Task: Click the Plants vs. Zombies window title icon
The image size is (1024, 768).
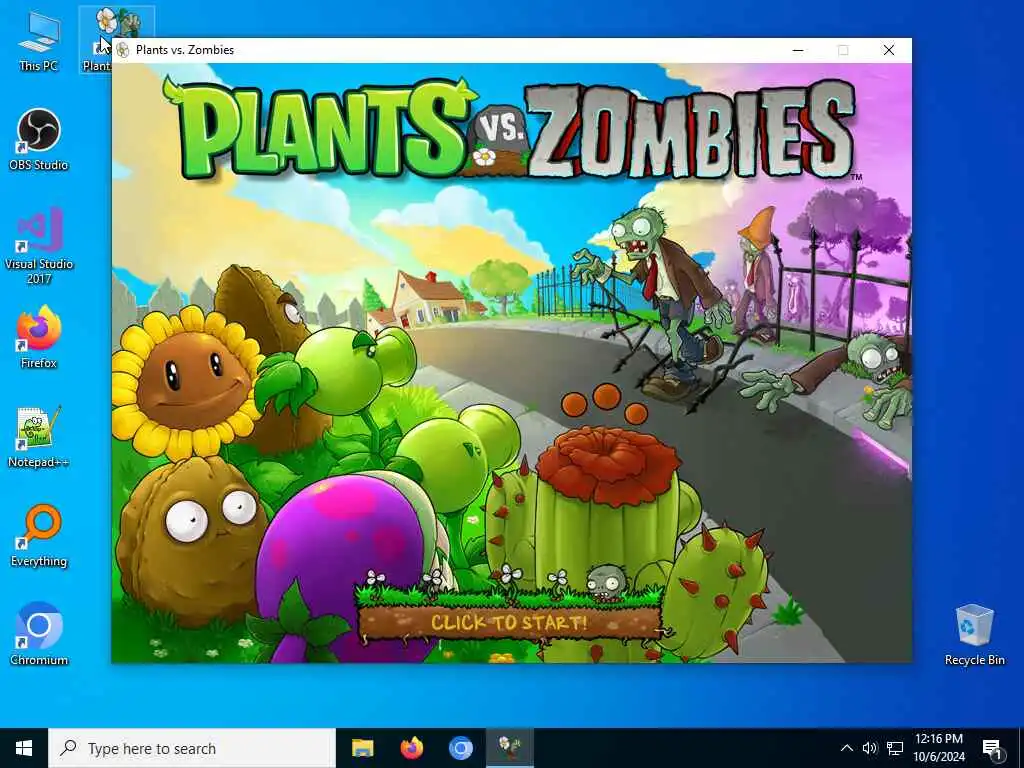Action: point(123,50)
